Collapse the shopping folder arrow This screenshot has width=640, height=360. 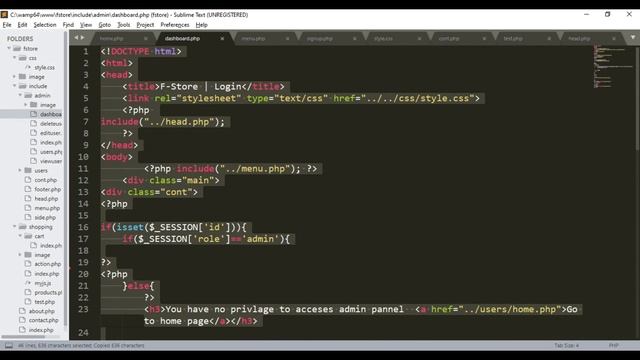tap(14, 227)
